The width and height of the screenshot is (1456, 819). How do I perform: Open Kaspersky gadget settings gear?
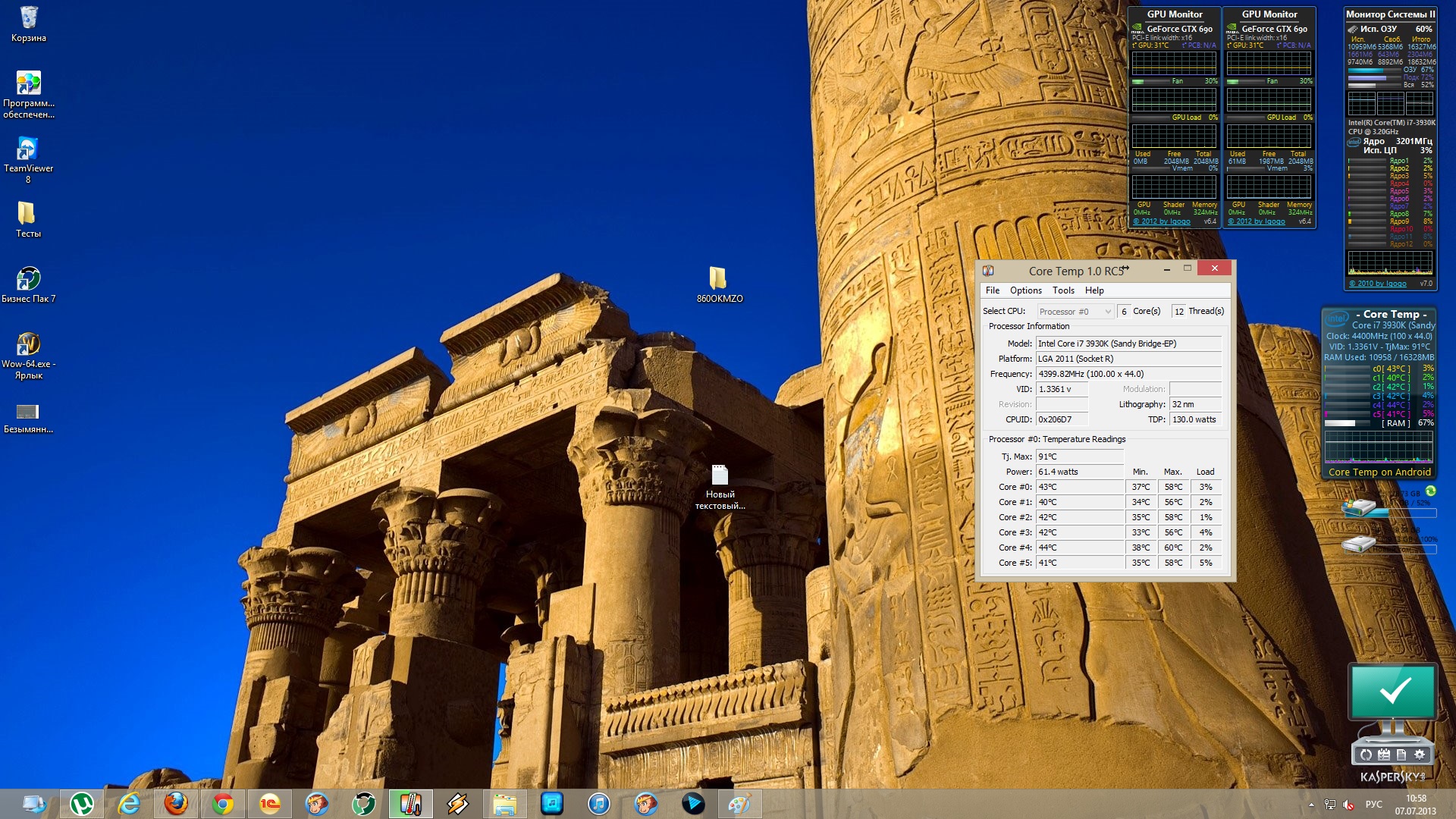1420,755
